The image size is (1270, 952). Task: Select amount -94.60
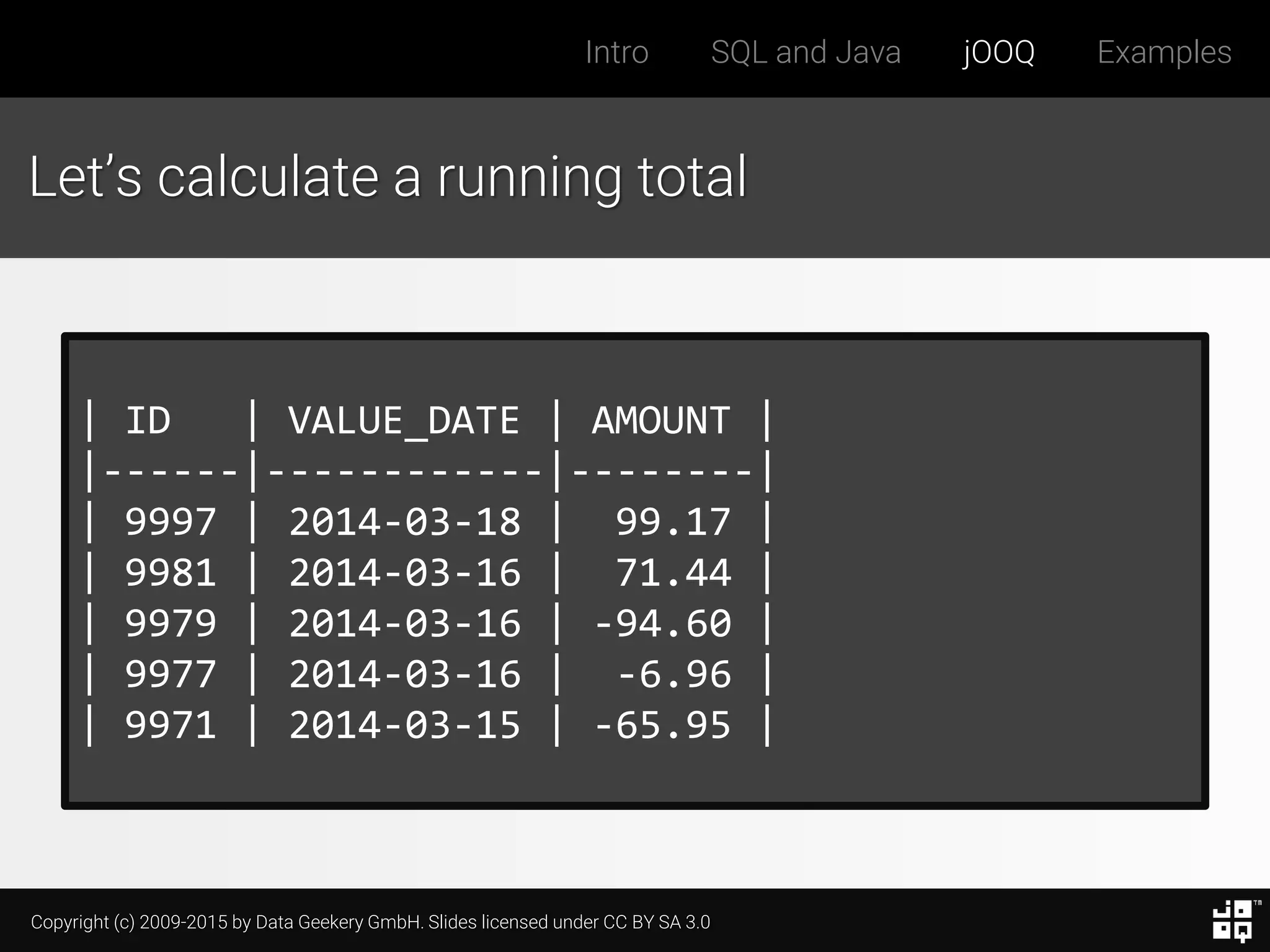tap(662, 624)
